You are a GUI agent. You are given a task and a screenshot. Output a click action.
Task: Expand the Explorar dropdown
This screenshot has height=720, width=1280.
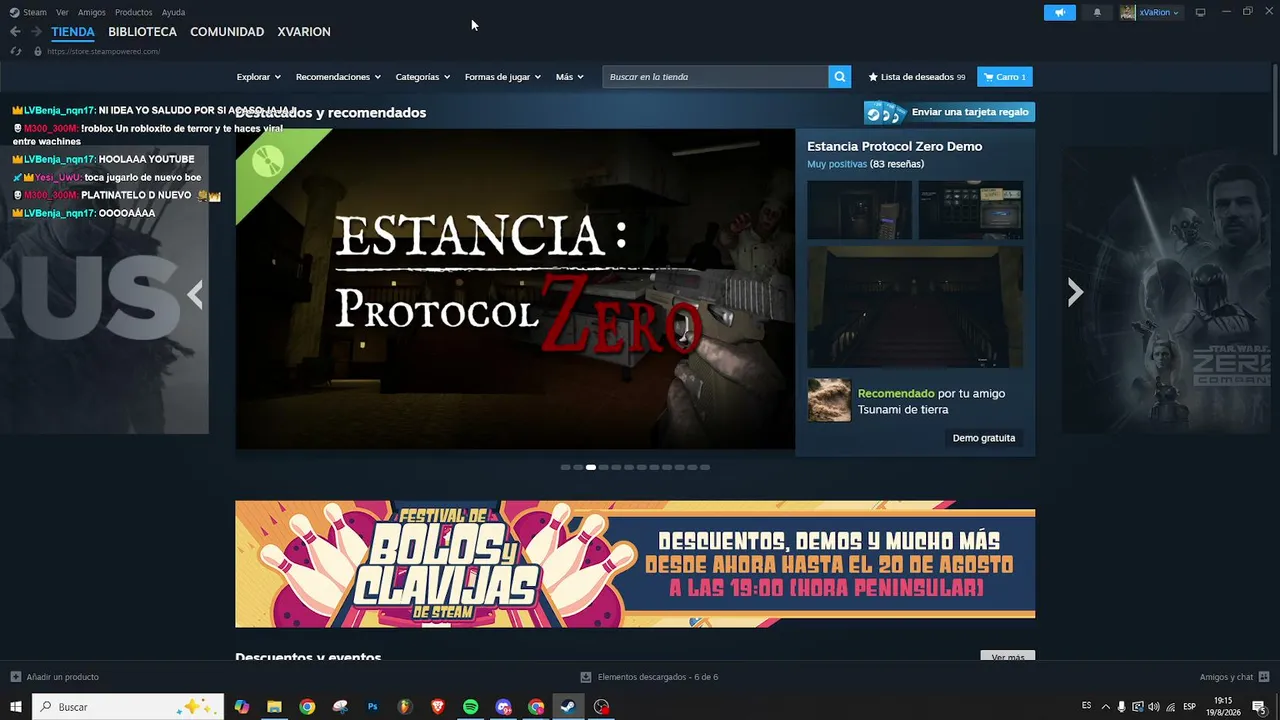coord(258,77)
